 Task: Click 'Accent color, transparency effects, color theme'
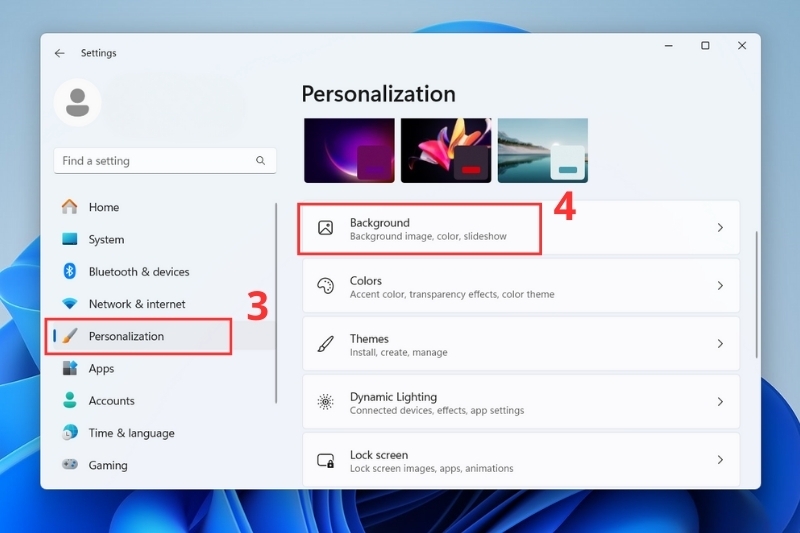click(x=452, y=294)
